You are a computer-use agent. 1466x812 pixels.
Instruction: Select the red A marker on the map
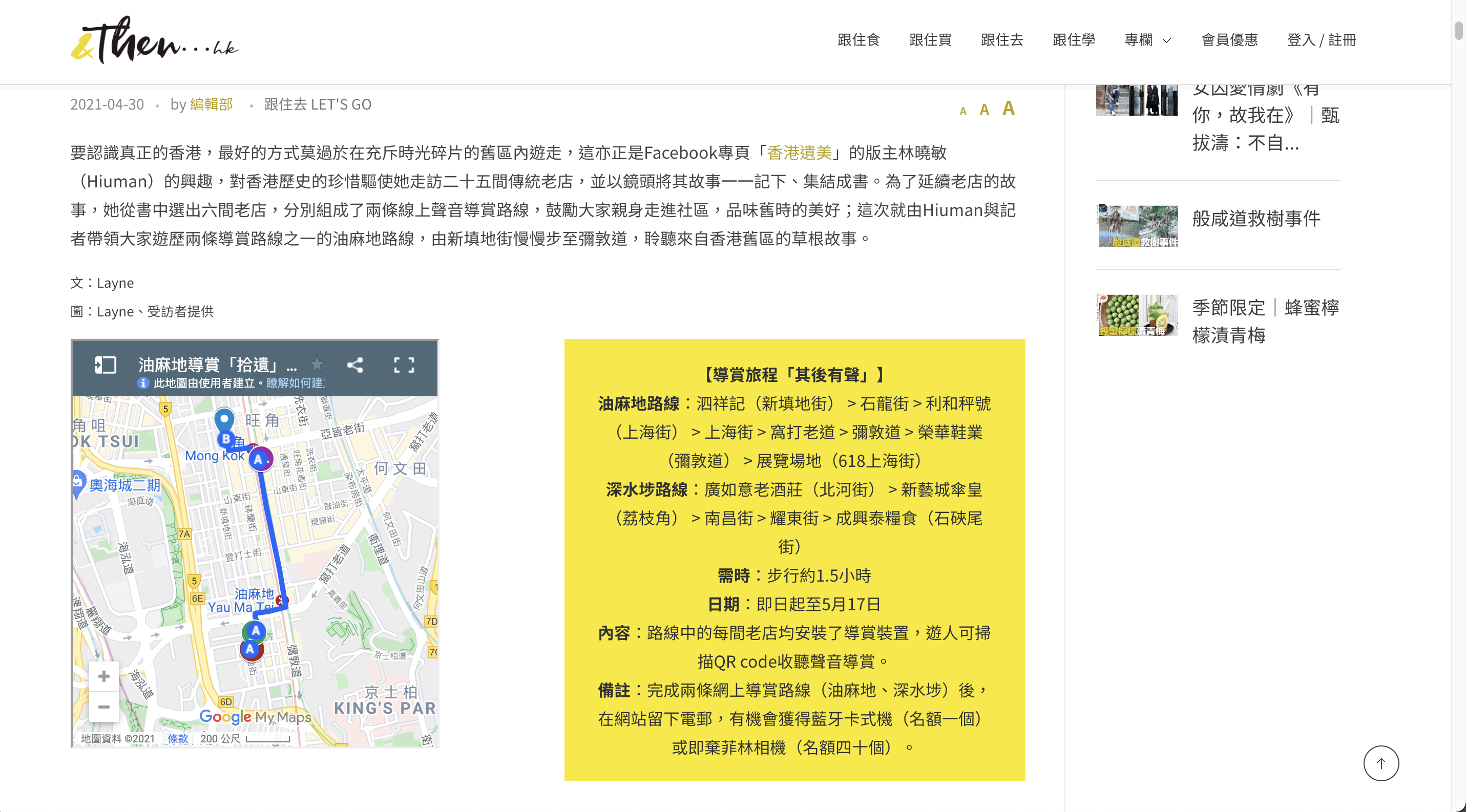pyautogui.click(x=250, y=649)
